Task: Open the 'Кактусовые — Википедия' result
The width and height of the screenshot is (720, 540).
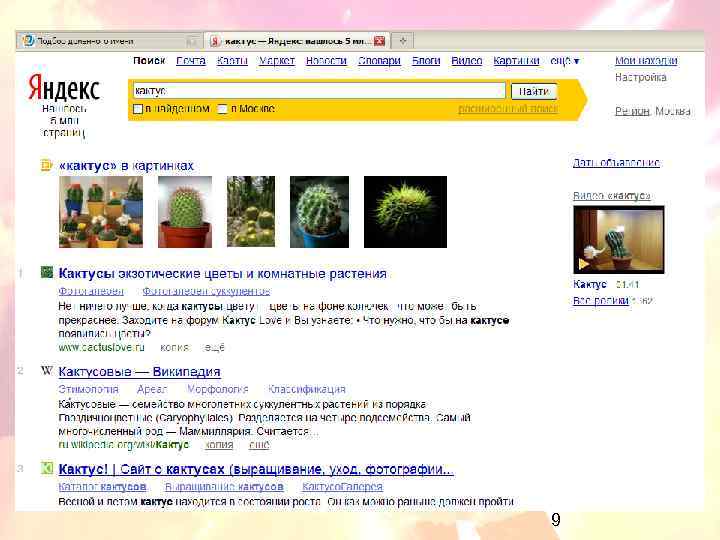Action: click(x=140, y=371)
